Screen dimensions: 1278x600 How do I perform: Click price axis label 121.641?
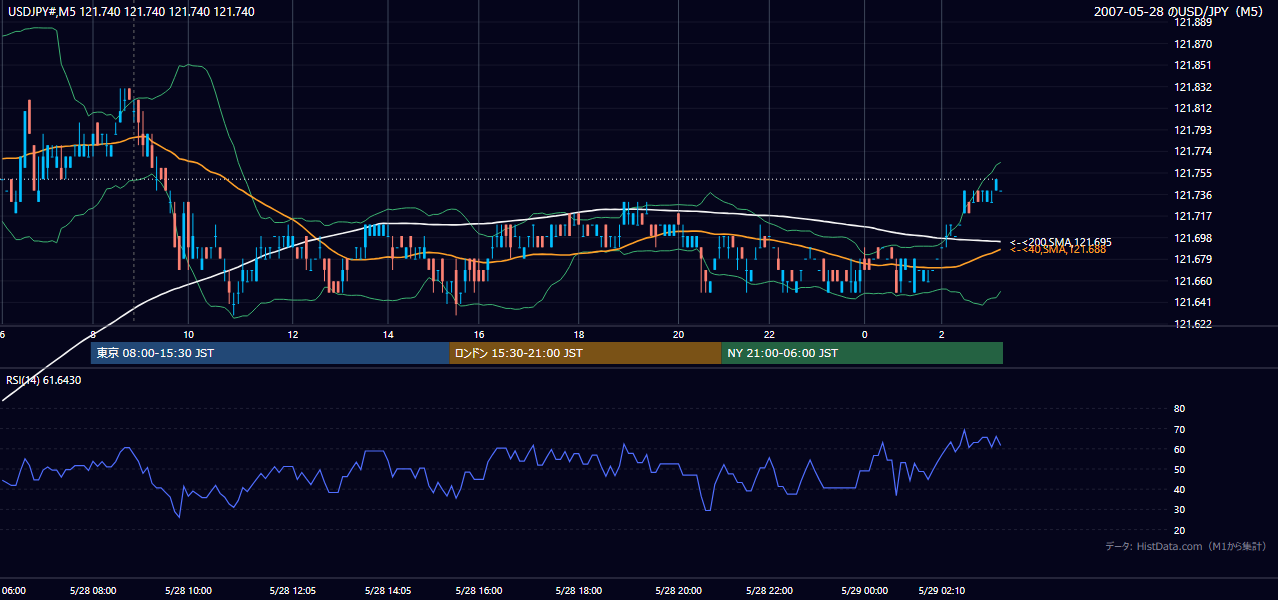[x=1191, y=302]
